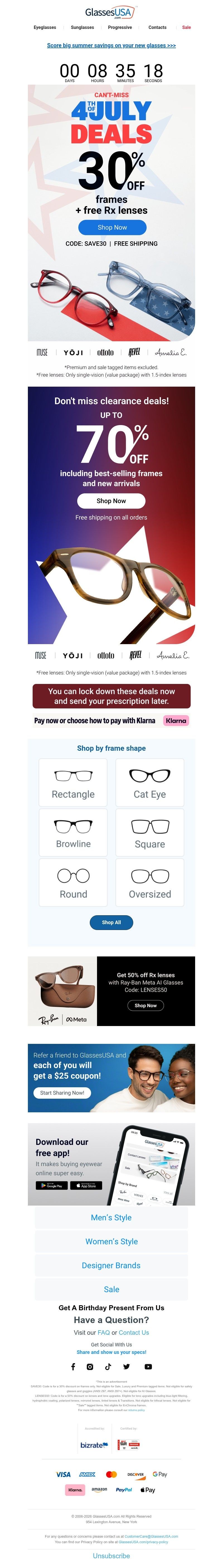Open the YouTube social icon
Viewport: 223px width, 1568px height.
click(148, 1366)
